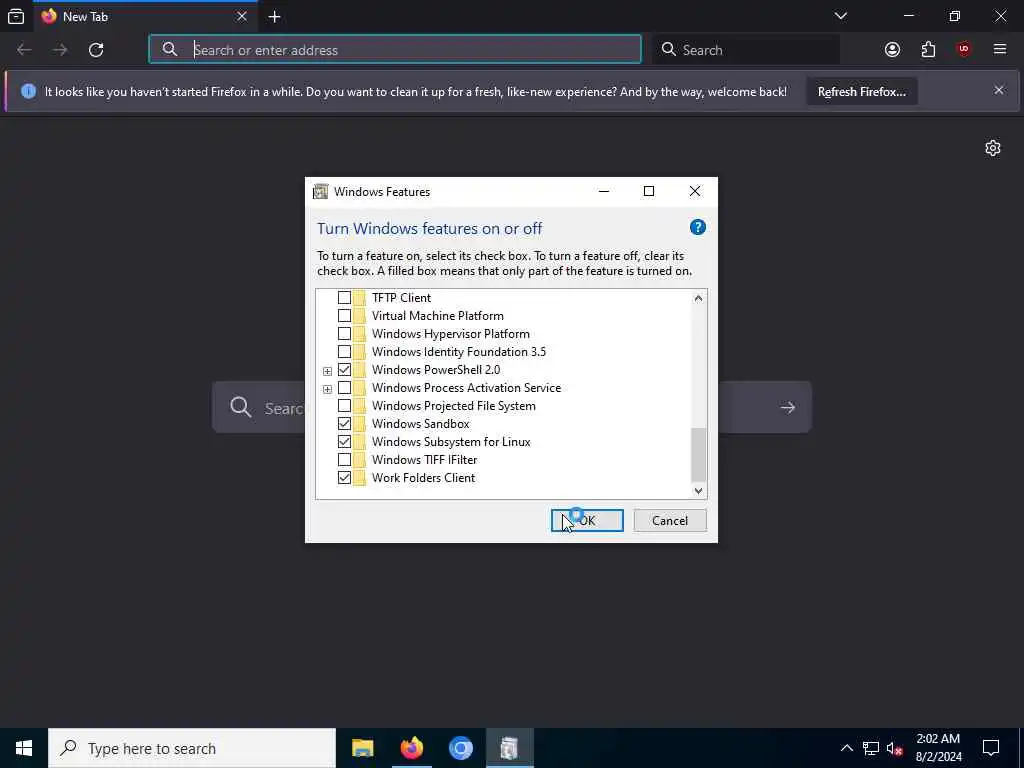
Task: Click the Firefox back arrow
Action: point(24,50)
